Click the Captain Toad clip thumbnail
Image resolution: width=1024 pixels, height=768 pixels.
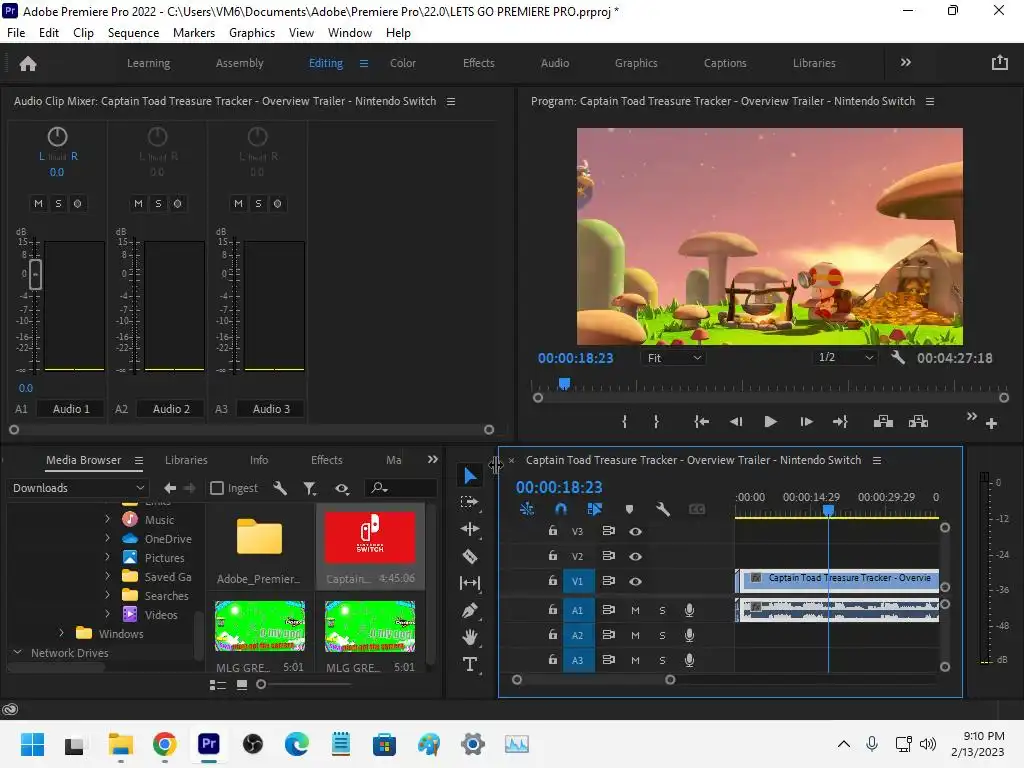(x=370, y=538)
